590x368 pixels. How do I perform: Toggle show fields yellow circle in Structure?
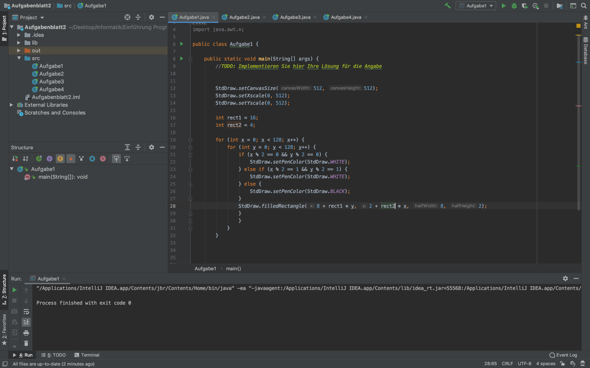[60, 159]
